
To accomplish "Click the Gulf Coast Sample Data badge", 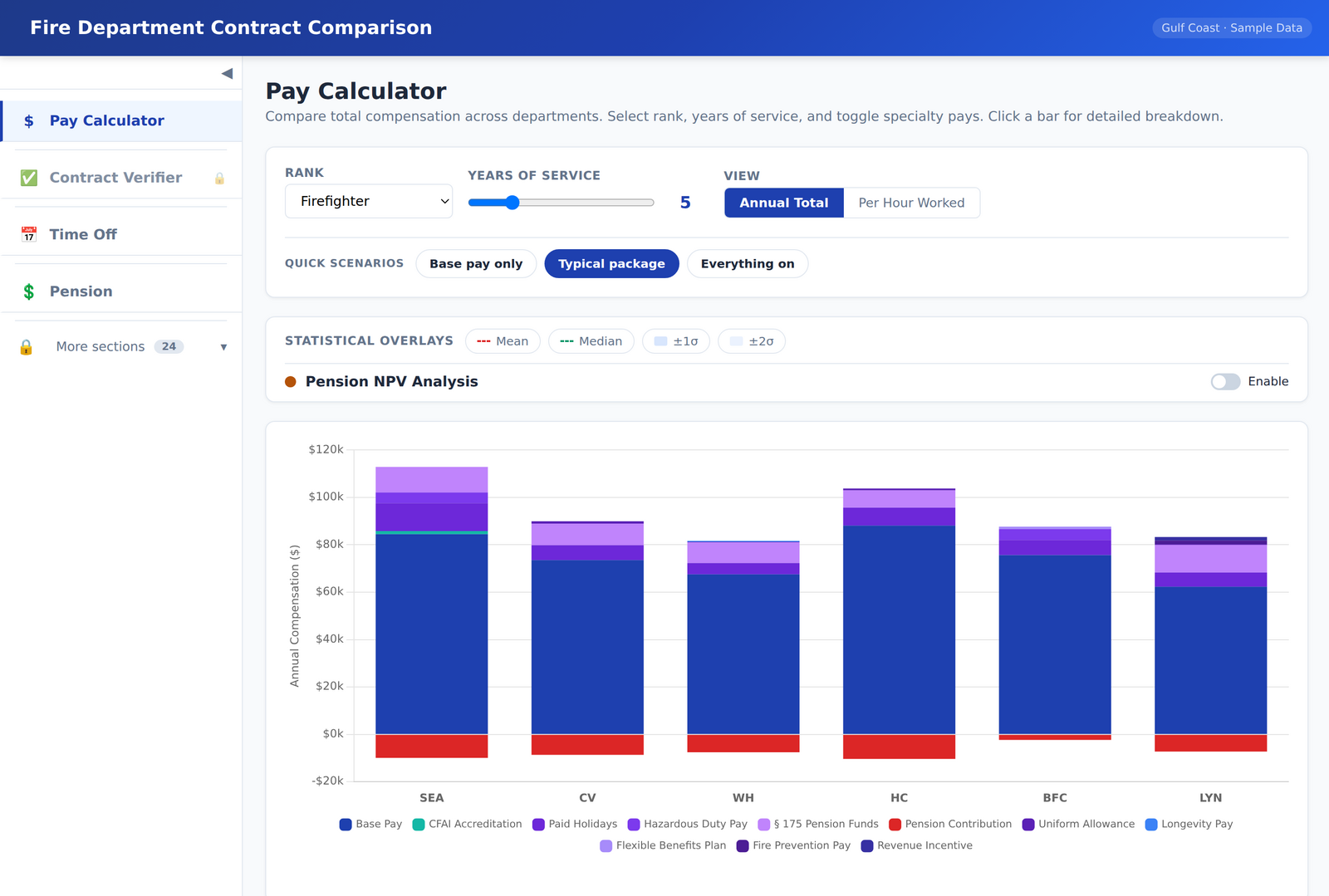I will point(1232,28).
